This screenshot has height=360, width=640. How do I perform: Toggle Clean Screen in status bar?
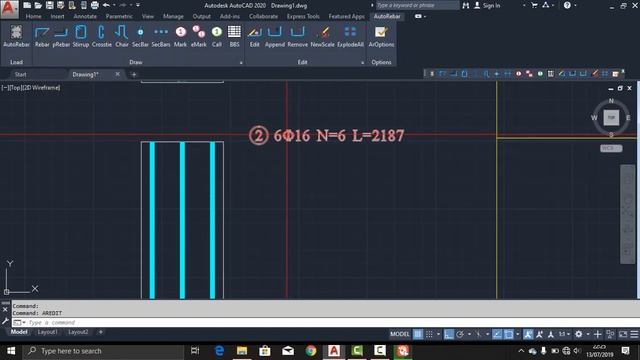623,334
